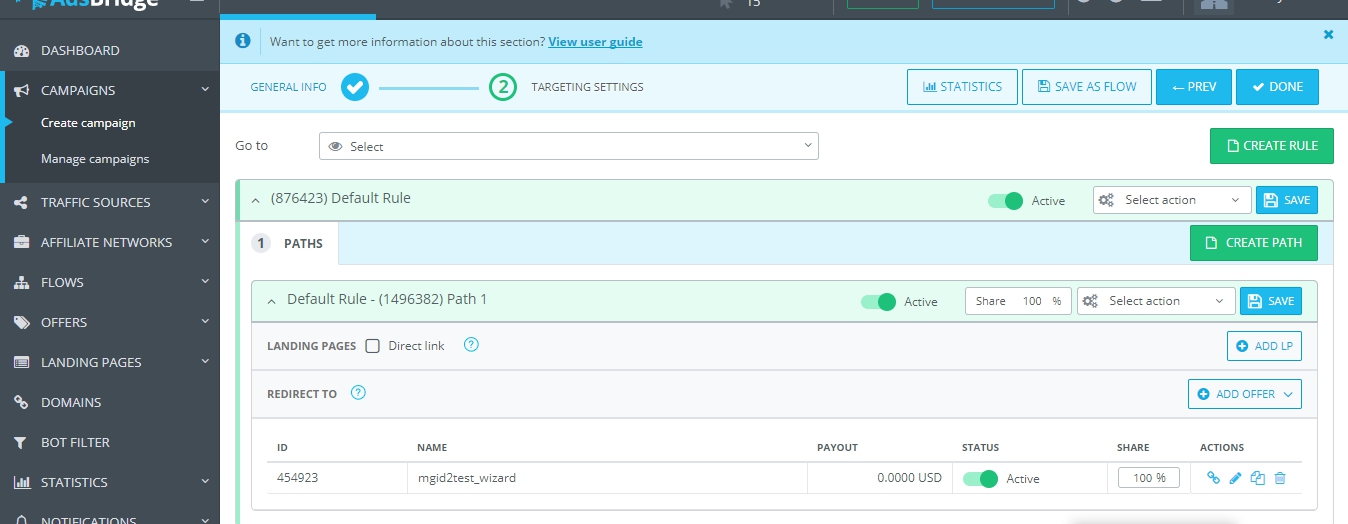Open Default Rule Select action dropdown
Screen dimensions: 1348x524
pyautogui.click(x=1171, y=200)
